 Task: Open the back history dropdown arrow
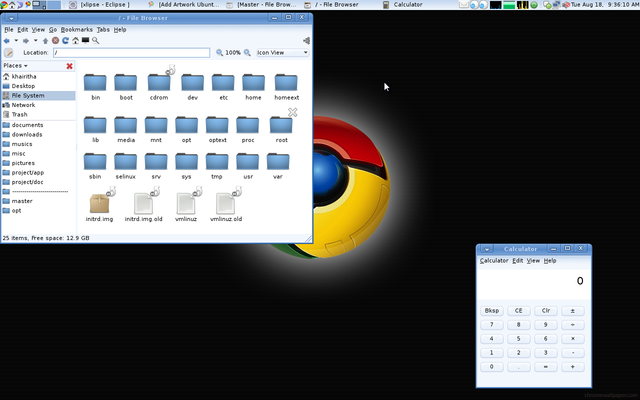16,41
